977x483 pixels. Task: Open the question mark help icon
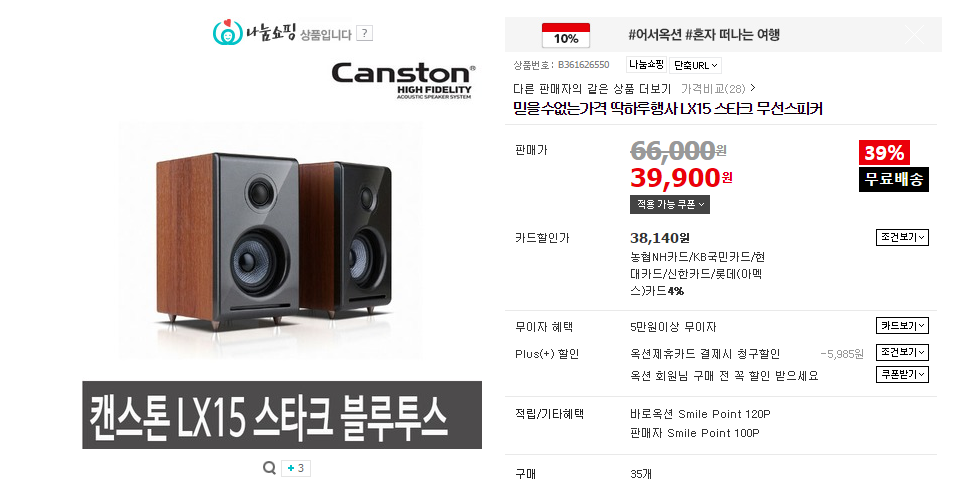[365, 34]
